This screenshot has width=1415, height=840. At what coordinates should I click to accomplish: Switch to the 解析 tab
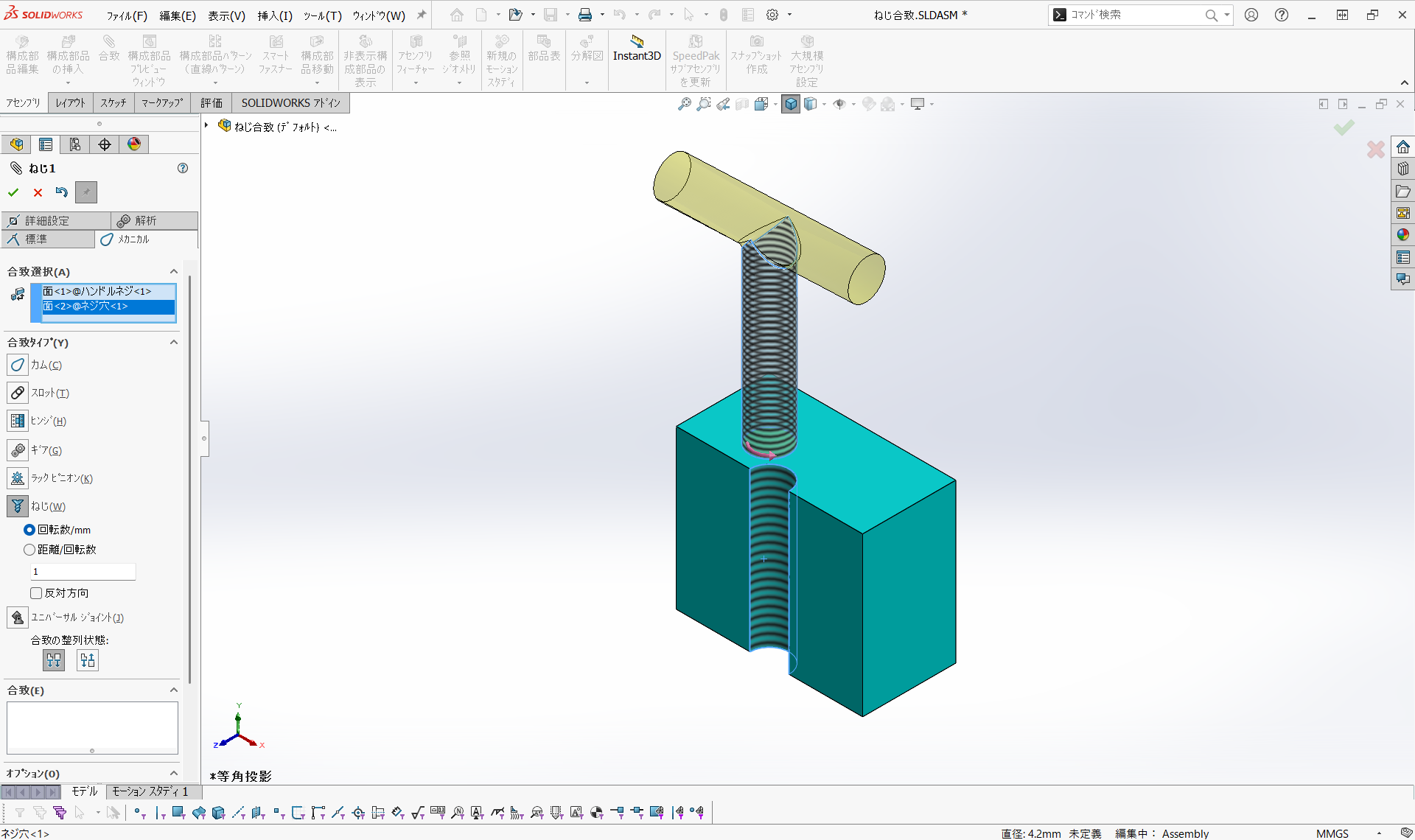click(x=155, y=221)
